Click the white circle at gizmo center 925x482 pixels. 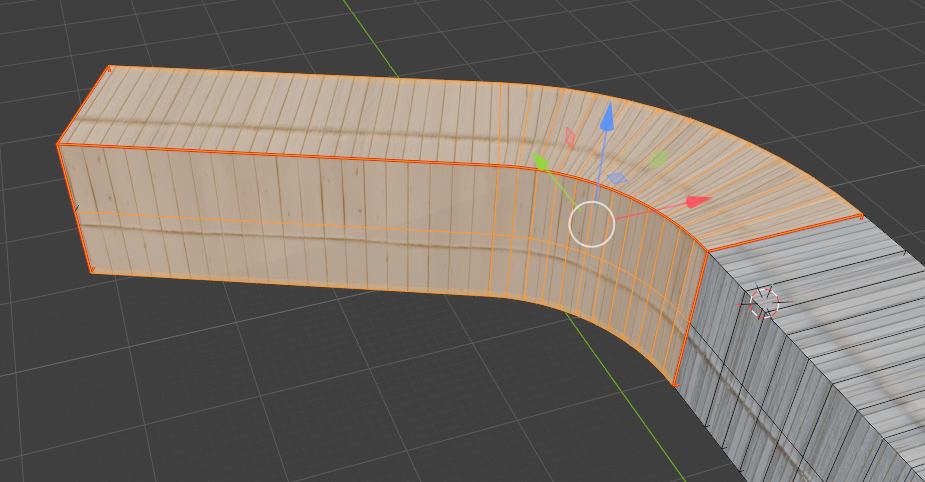tap(591, 224)
